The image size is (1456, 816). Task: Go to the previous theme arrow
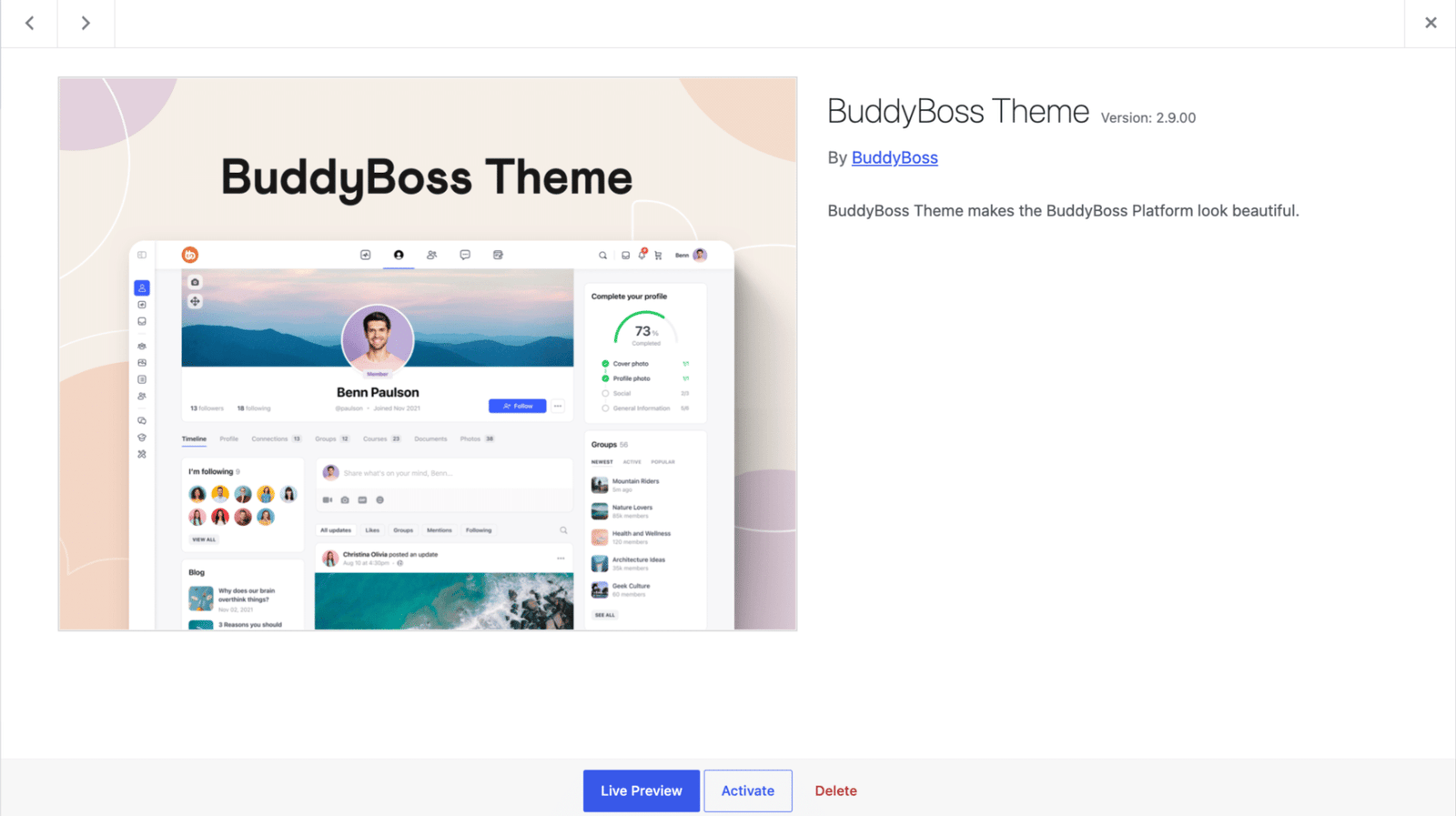click(29, 23)
